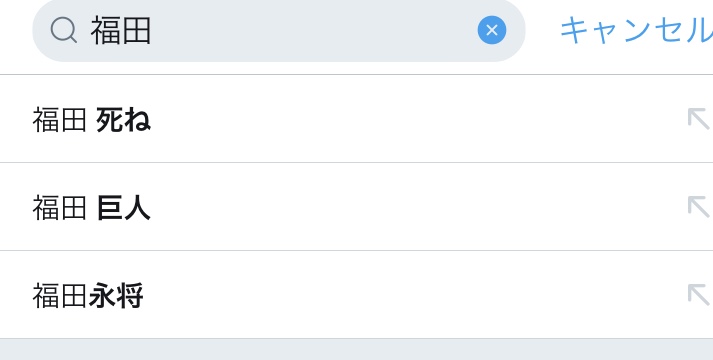
Task: Click the bold 巨人 text in suggestions
Action: click(x=123, y=209)
